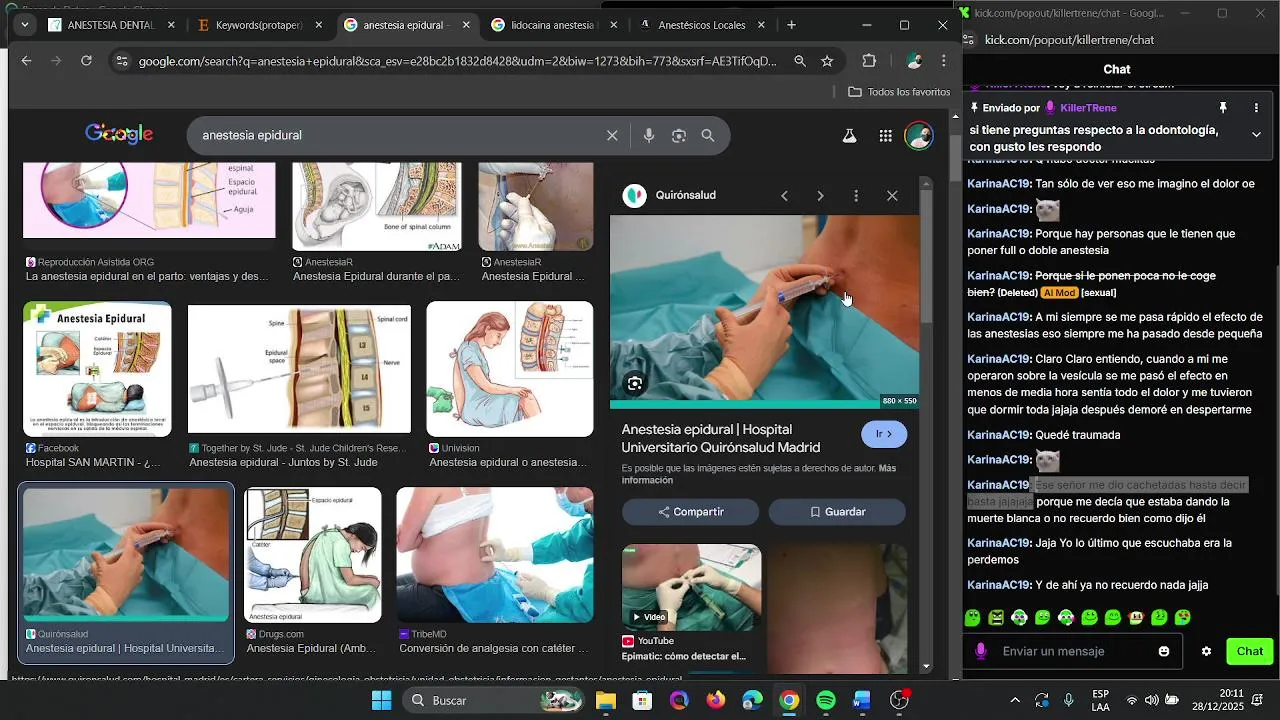Screen dimensions: 1280x720
Task: Show next image in preview panel
Action: click(820, 196)
